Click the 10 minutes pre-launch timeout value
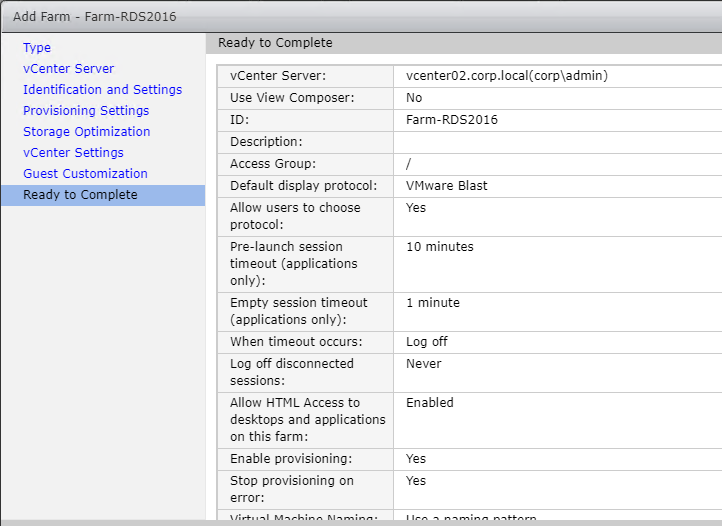Viewport: 722px width, 526px height. click(440, 246)
